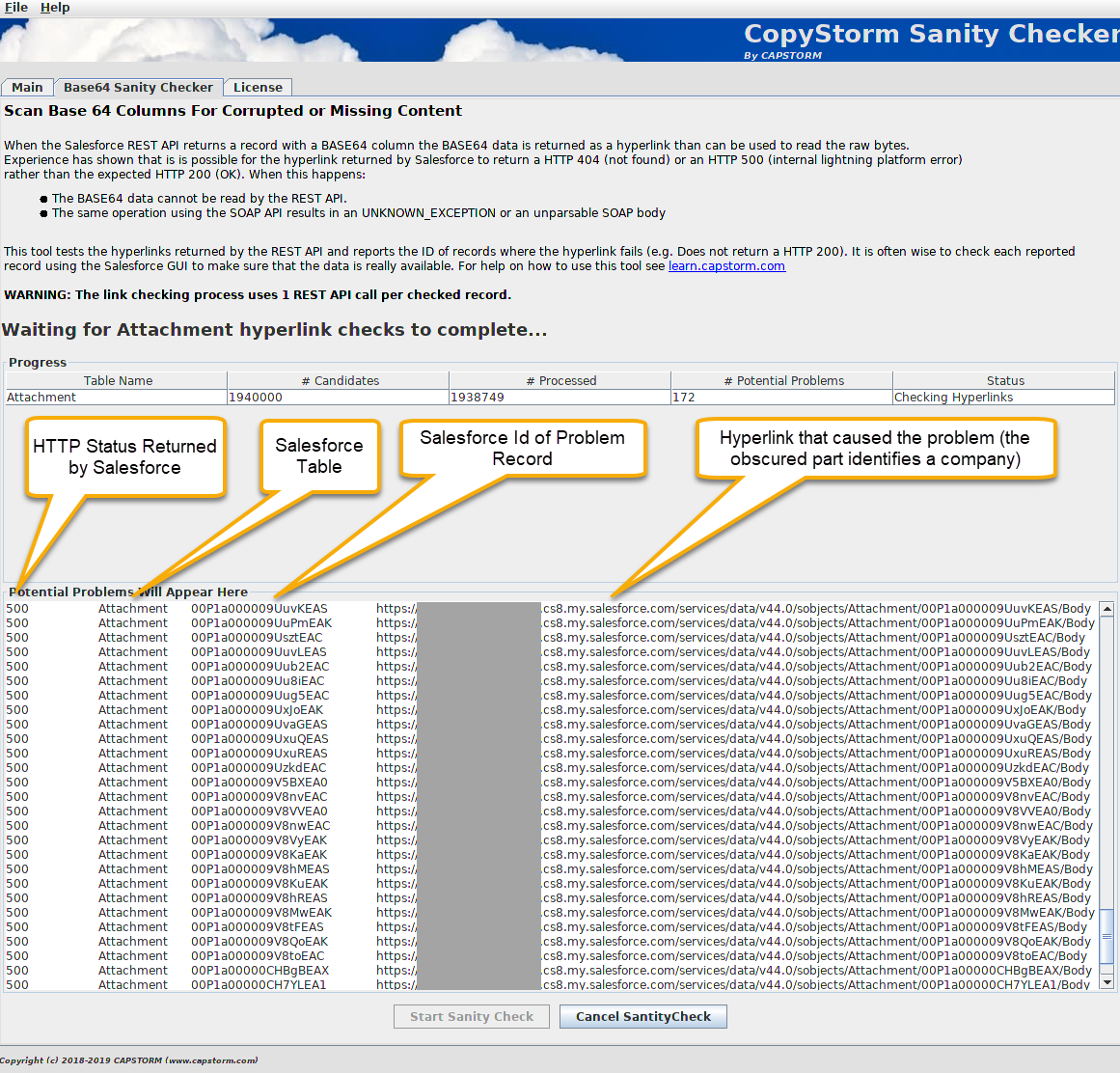The width and height of the screenshot is (1120, 1073).
Task: Click the Cancel SantityCheck button
Action: [x=642, y=1017]
